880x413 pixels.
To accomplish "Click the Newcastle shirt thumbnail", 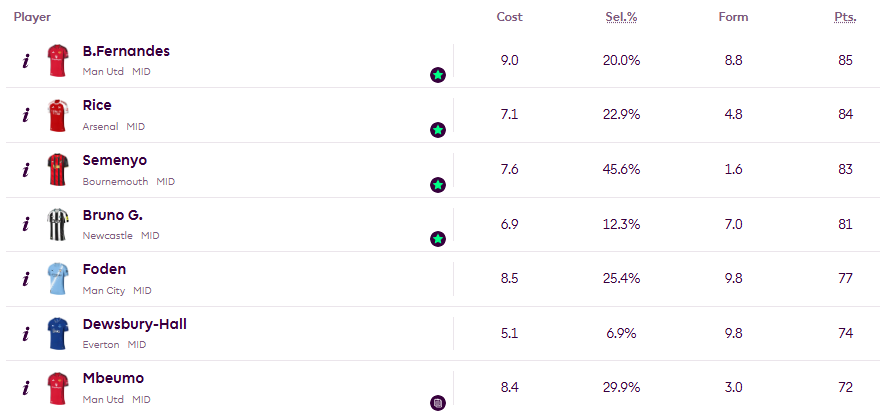I will [x=57, y=225].
